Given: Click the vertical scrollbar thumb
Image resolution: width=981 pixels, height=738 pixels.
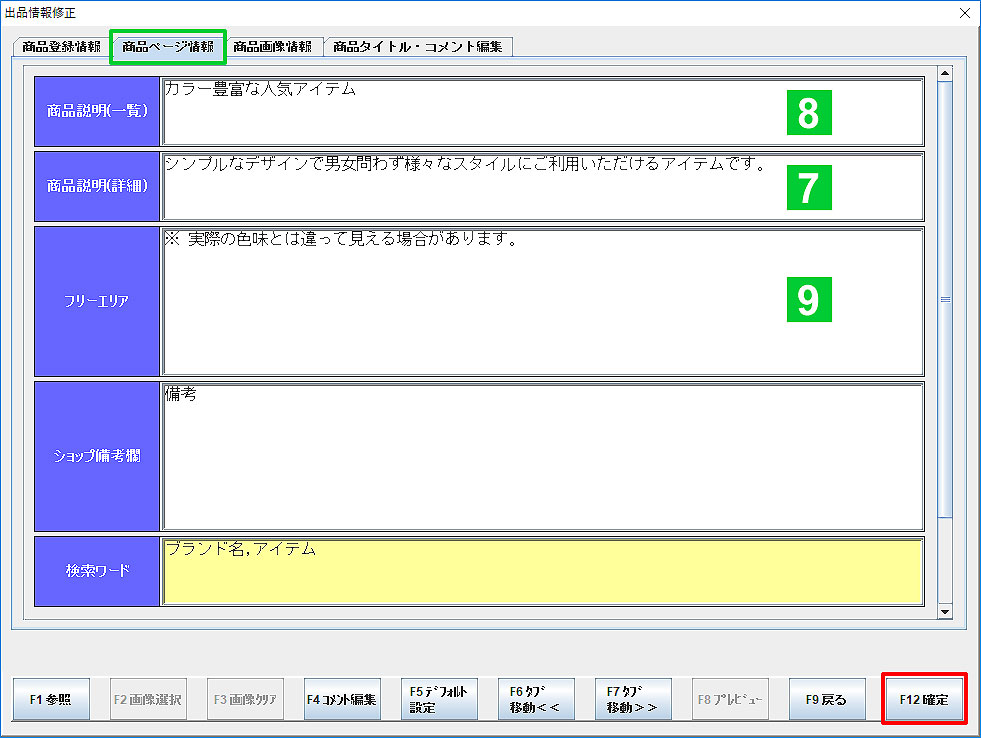Looking at the screenshot, I should 944,300.
